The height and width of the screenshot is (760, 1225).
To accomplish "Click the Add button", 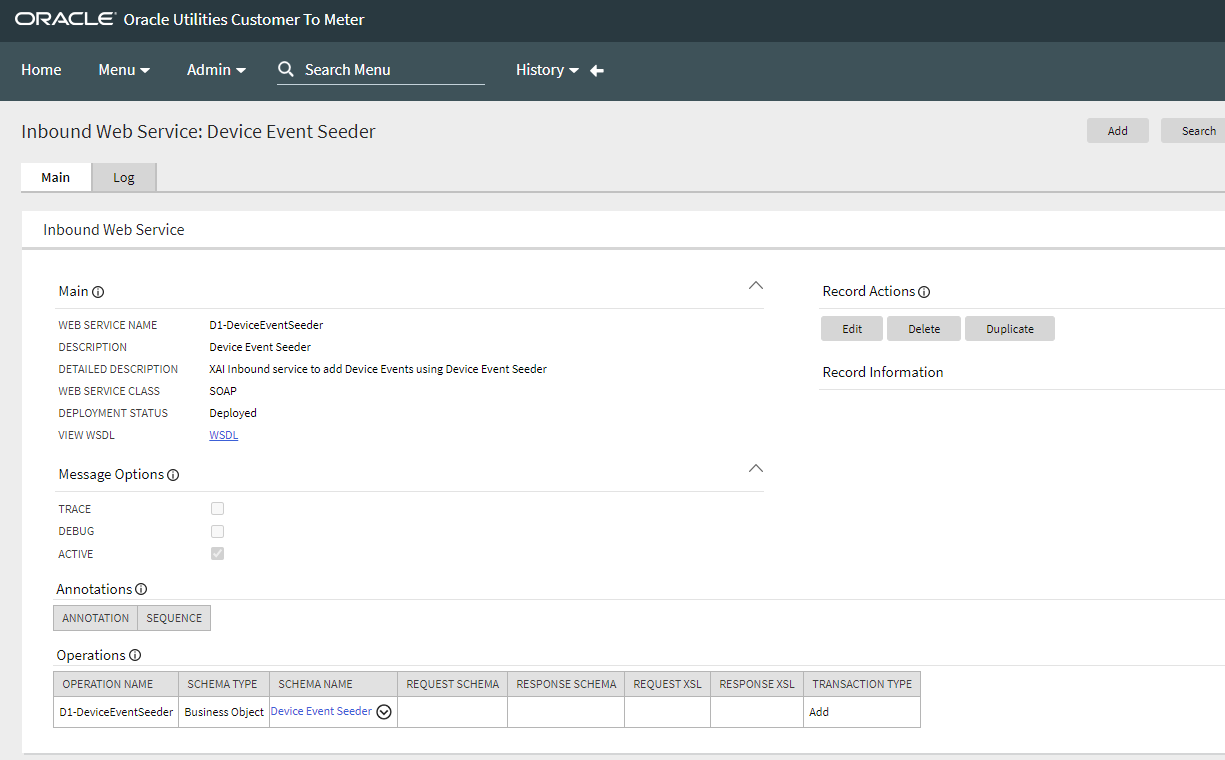I will pos(1118,131).
